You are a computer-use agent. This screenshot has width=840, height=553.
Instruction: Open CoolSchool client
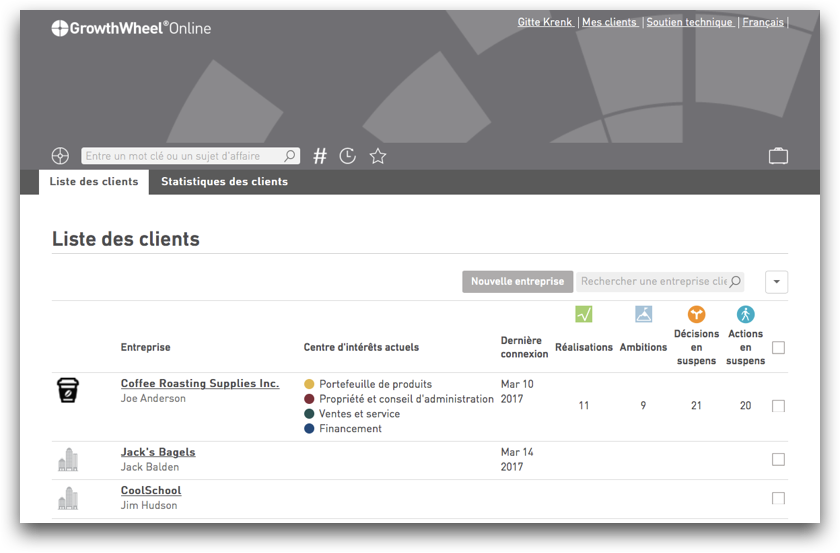pos(151,490)
